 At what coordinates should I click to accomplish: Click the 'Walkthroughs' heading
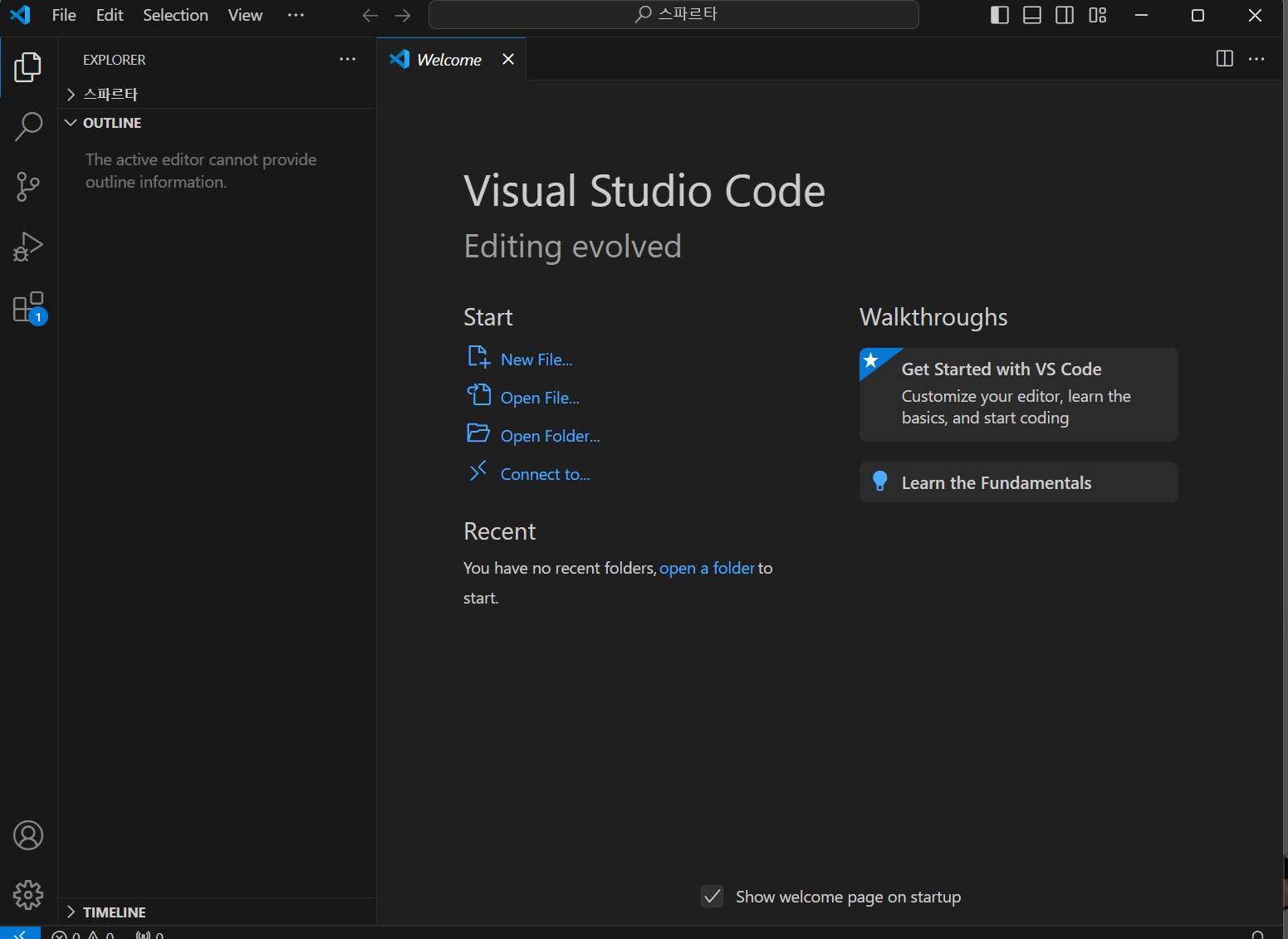[933, 317]
